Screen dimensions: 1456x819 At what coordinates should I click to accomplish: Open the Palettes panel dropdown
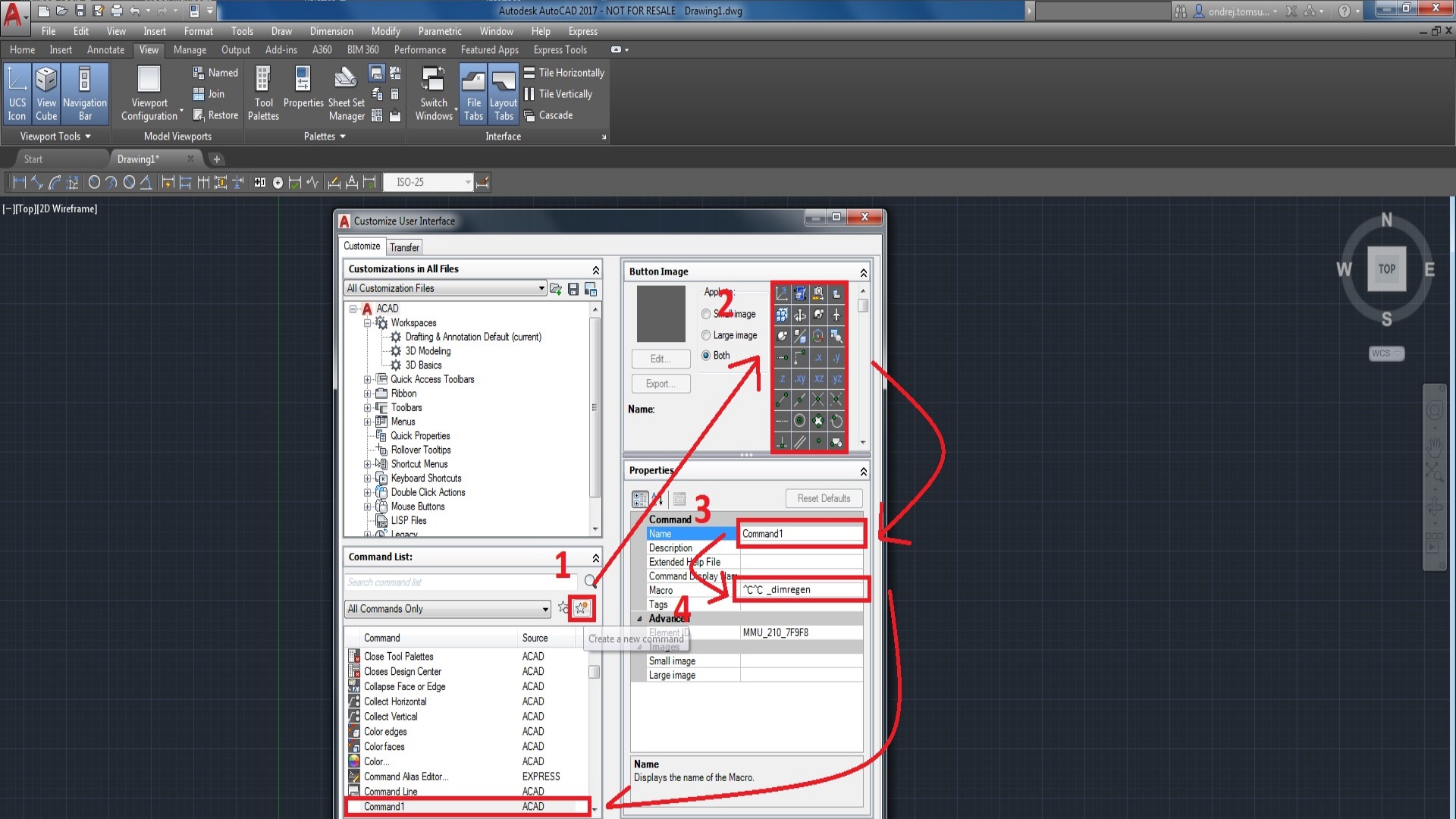pyautogui.click(x=325, y=136)
